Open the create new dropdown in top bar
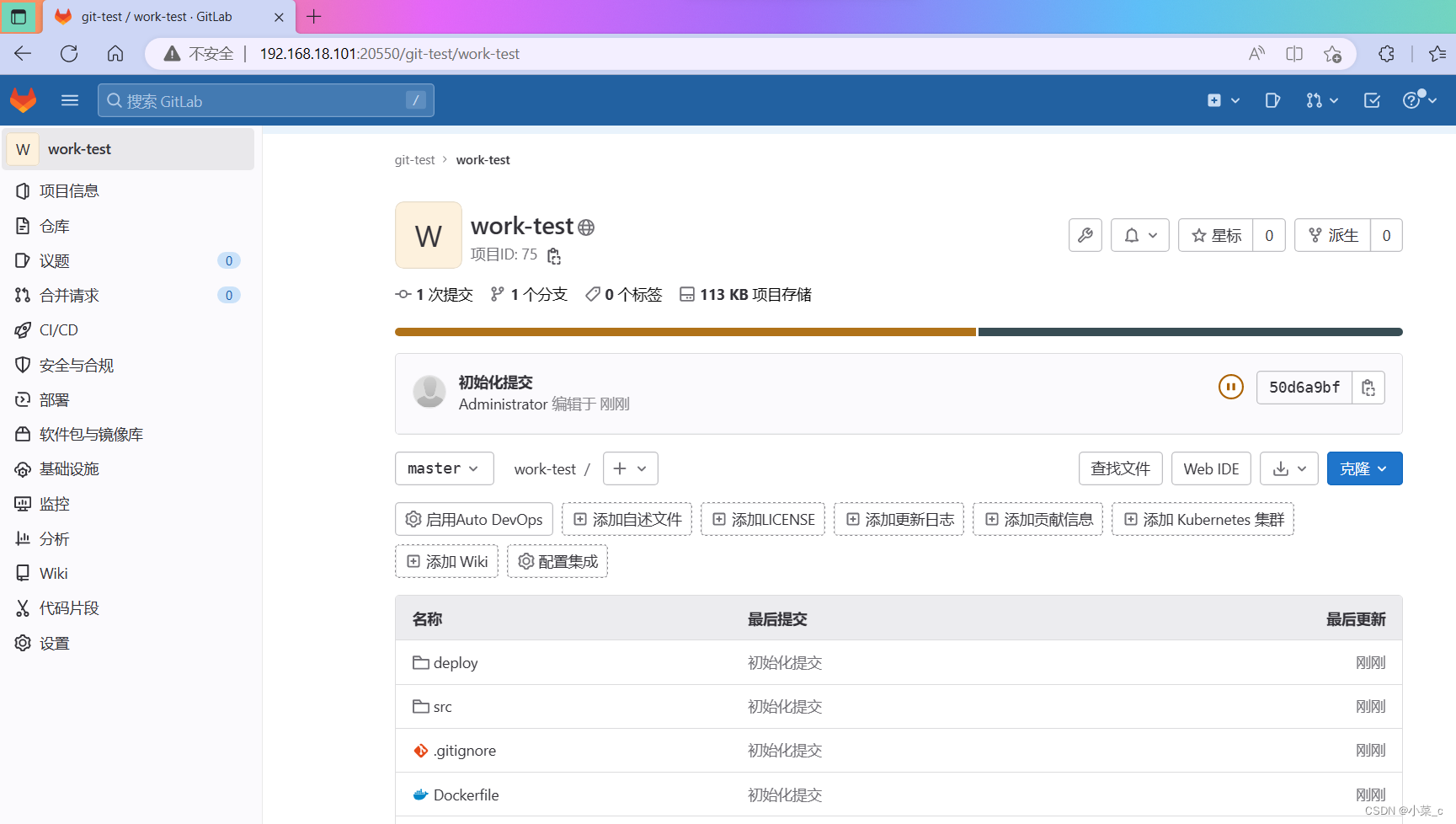The image size is (1456, 824). point(1224,100)
